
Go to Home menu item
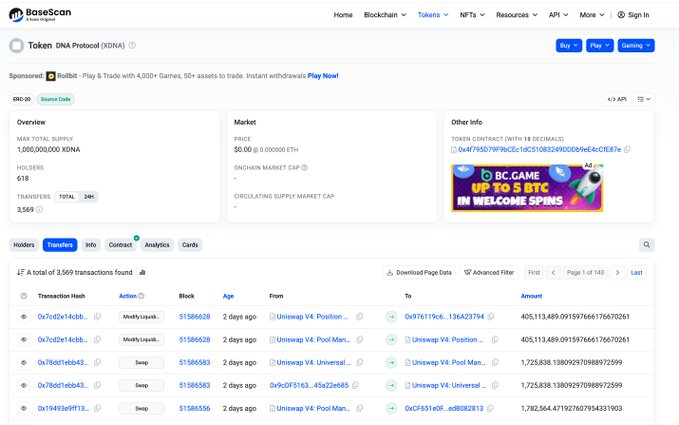pos(343,15)
